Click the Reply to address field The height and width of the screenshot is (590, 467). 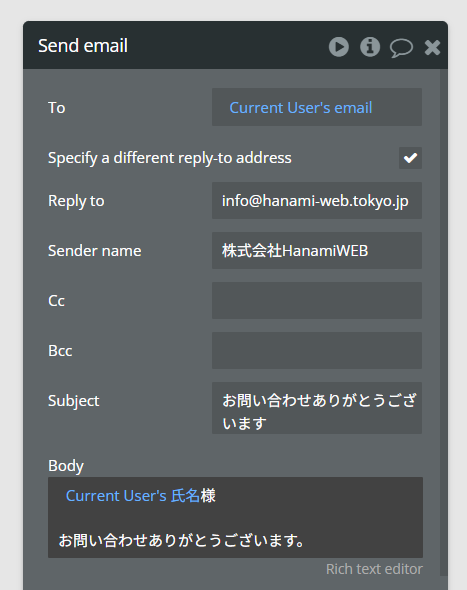click(x=317, y=201)
